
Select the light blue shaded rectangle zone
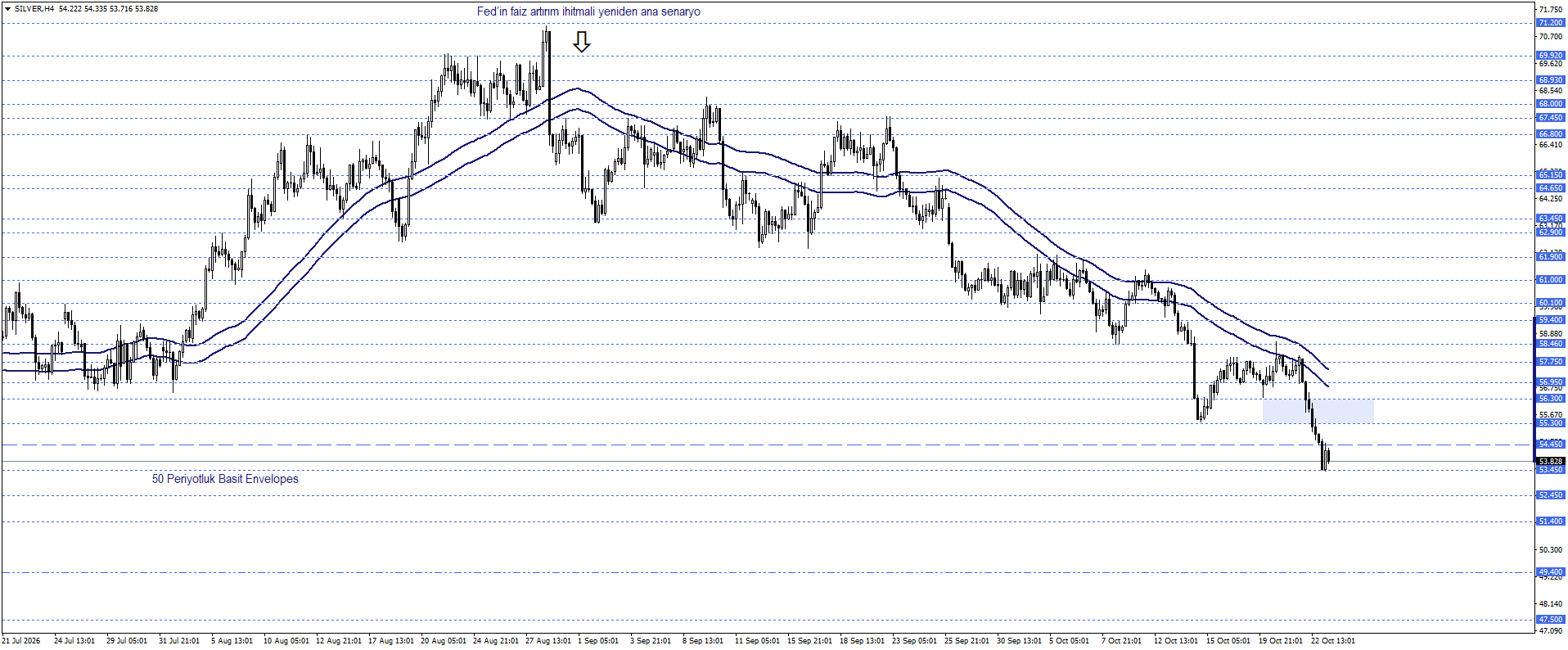point(1318,411)
